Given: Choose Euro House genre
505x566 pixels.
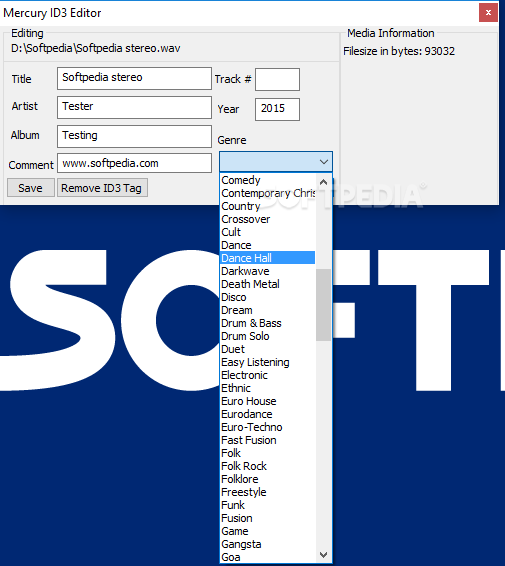Looking at the screenshot, I should pos(268,401).
